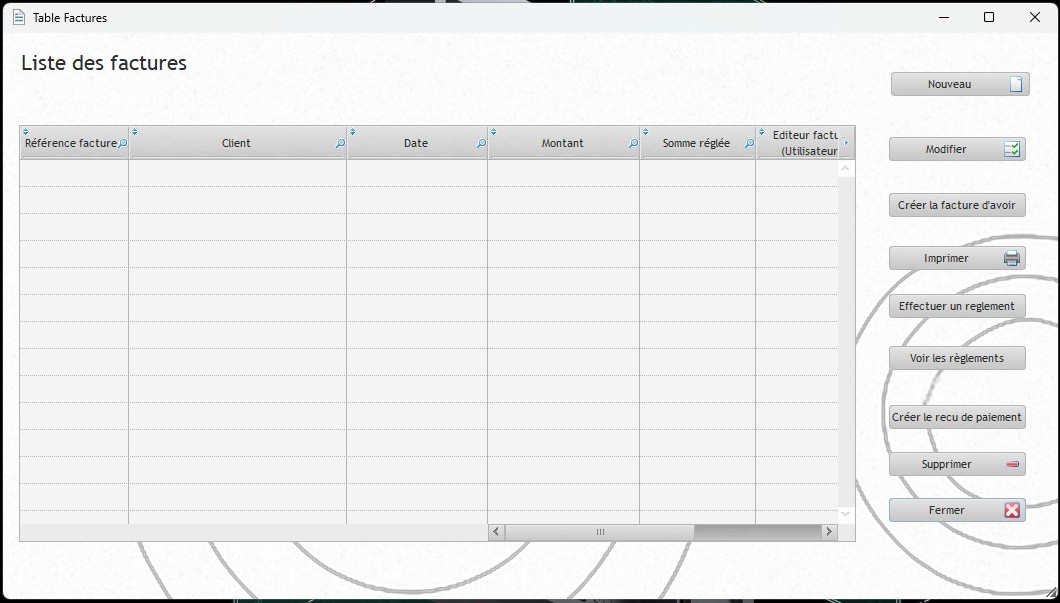Click the horizontal scrollbar left arrow

[497, 532]
